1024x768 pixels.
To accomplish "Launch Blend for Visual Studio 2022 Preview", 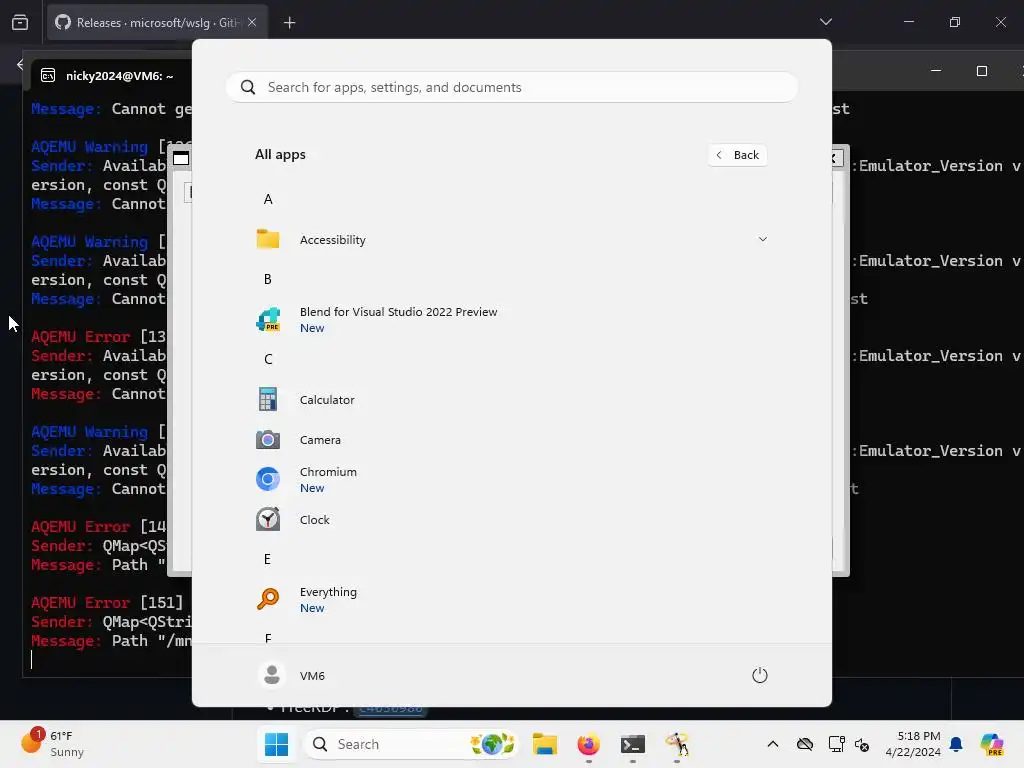I will (511, 320).
